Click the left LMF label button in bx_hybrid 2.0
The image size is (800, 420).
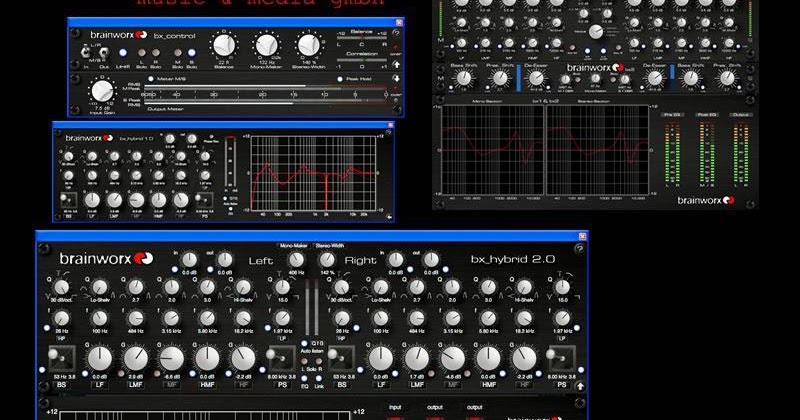136,385
